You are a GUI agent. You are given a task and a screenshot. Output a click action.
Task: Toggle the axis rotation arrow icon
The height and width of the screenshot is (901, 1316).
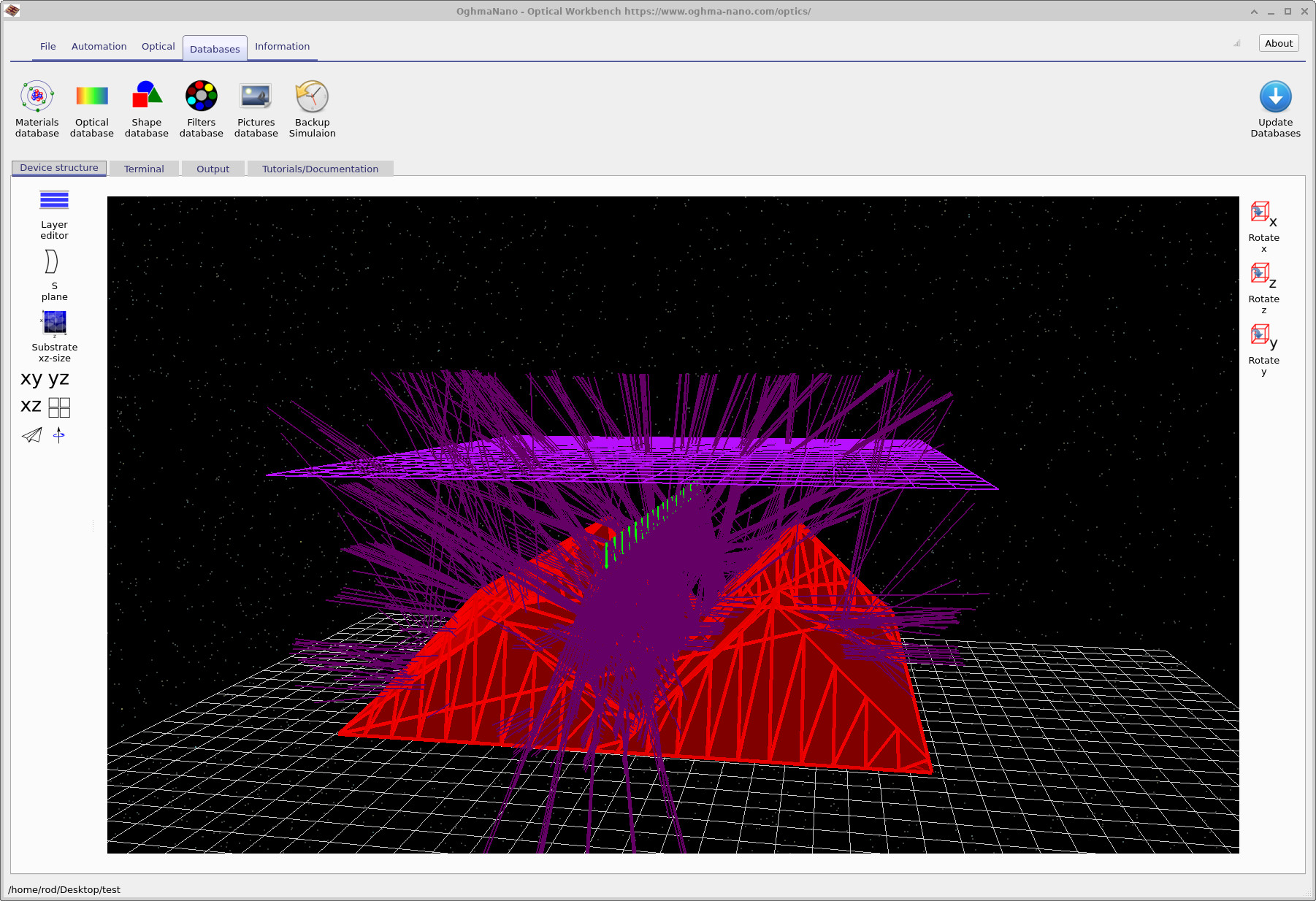tap(58, 436)
